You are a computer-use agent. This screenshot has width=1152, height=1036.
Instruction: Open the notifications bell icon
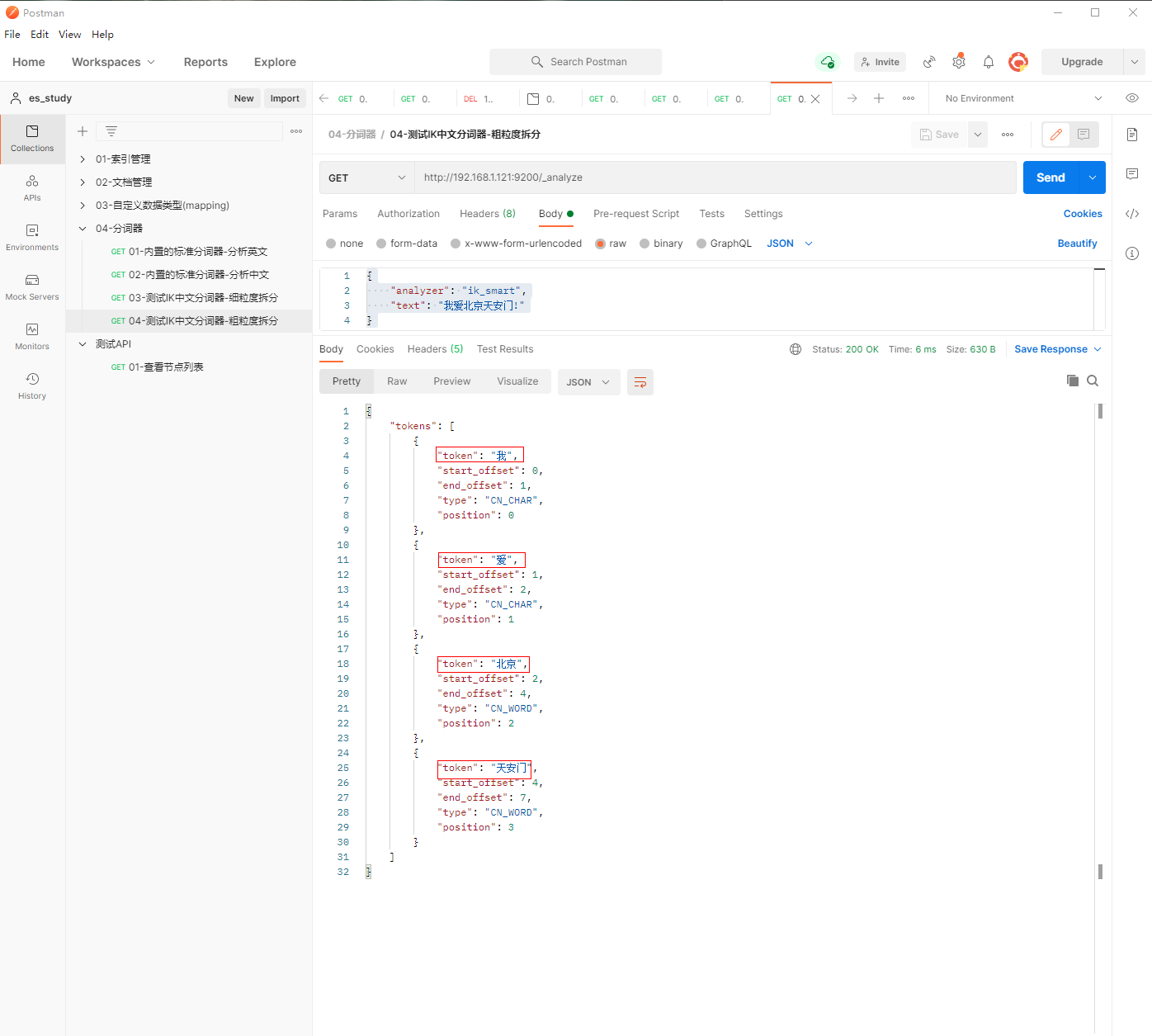(988, 62)
